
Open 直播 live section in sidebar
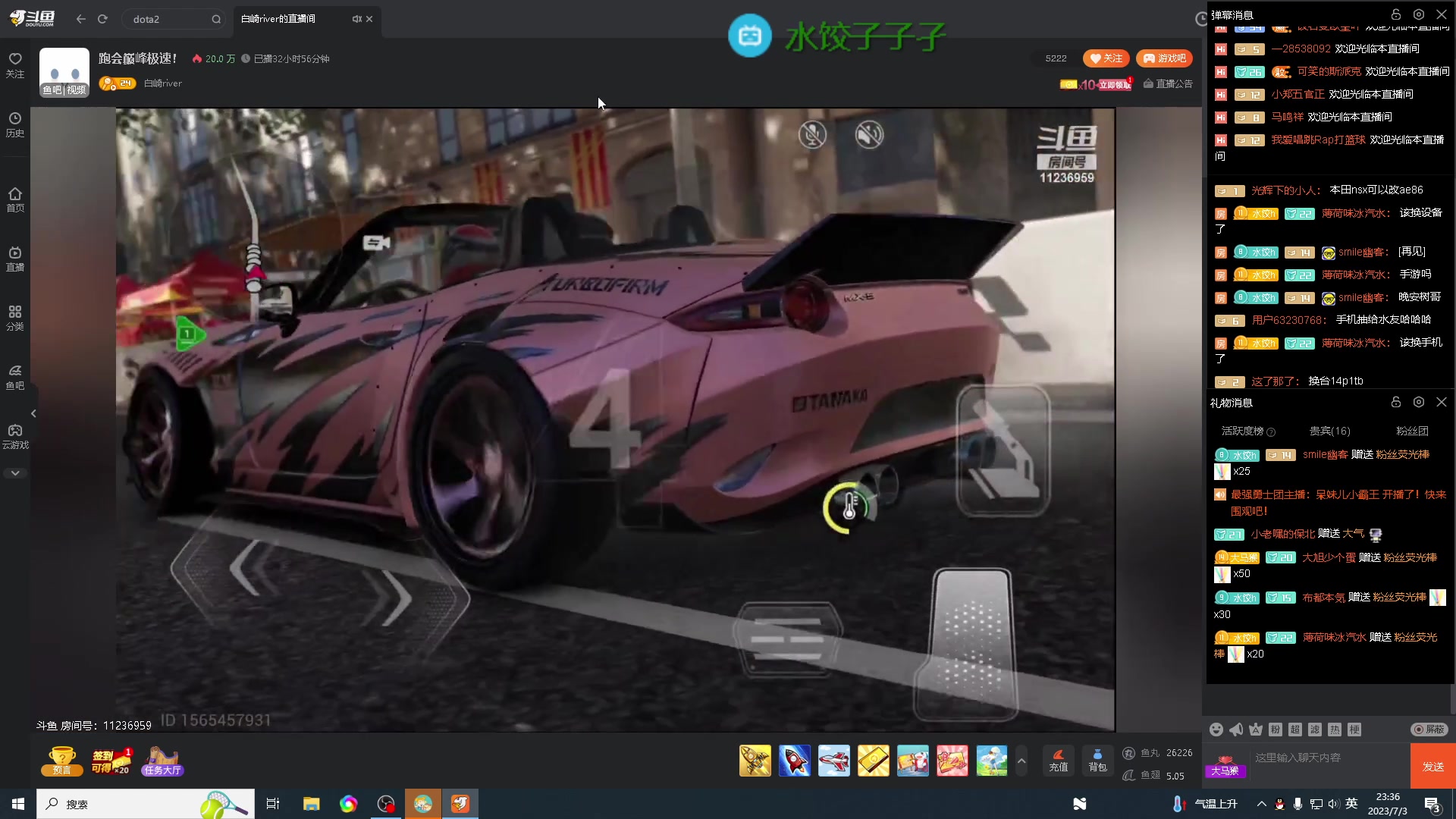(x=15, y=259)
